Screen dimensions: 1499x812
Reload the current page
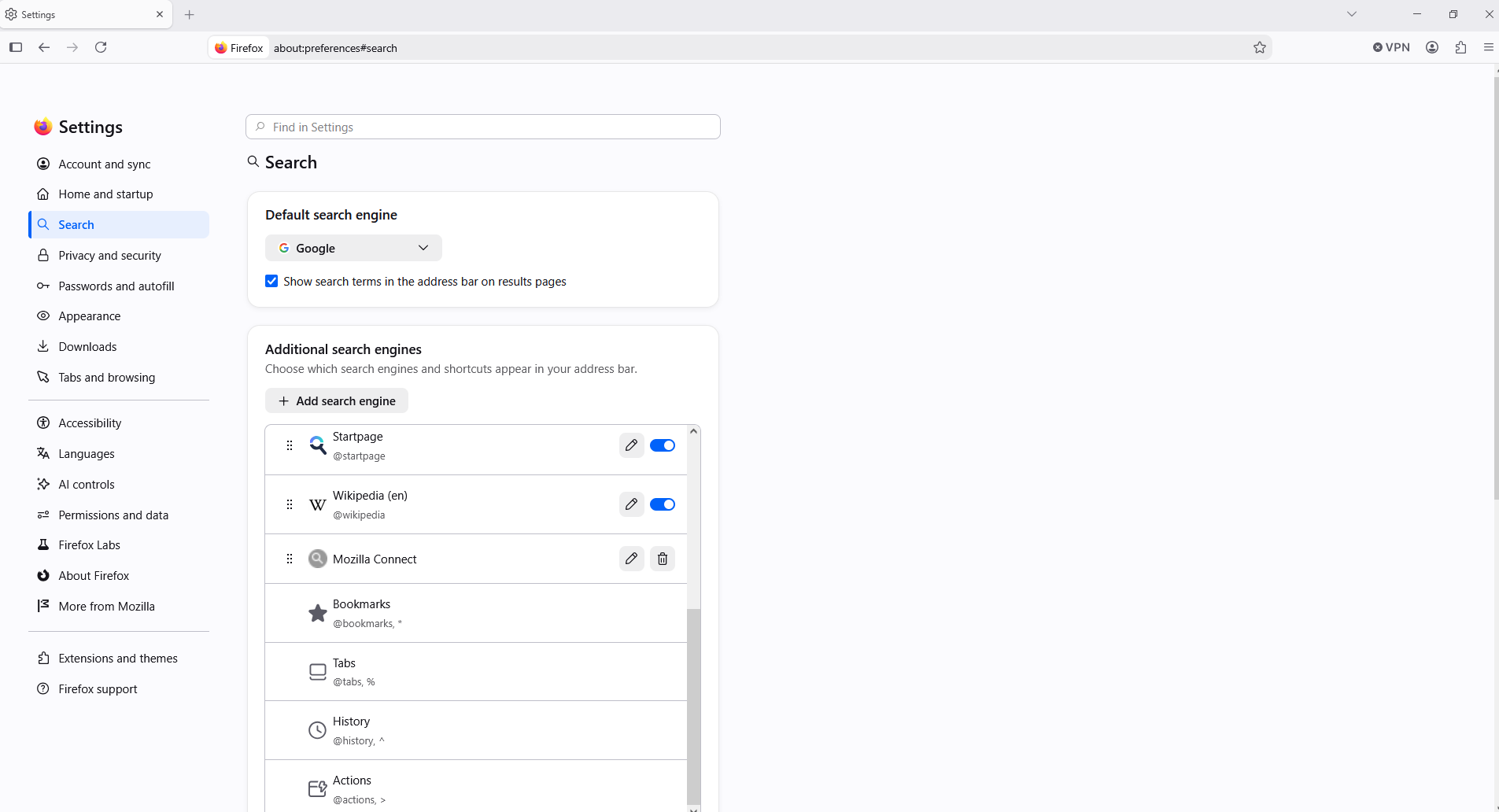(x=101, y=47)
